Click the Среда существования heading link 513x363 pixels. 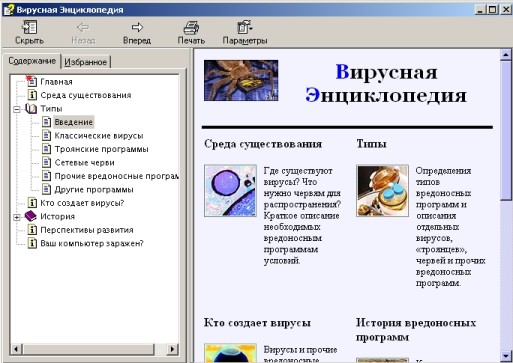(x=263, y=144)
